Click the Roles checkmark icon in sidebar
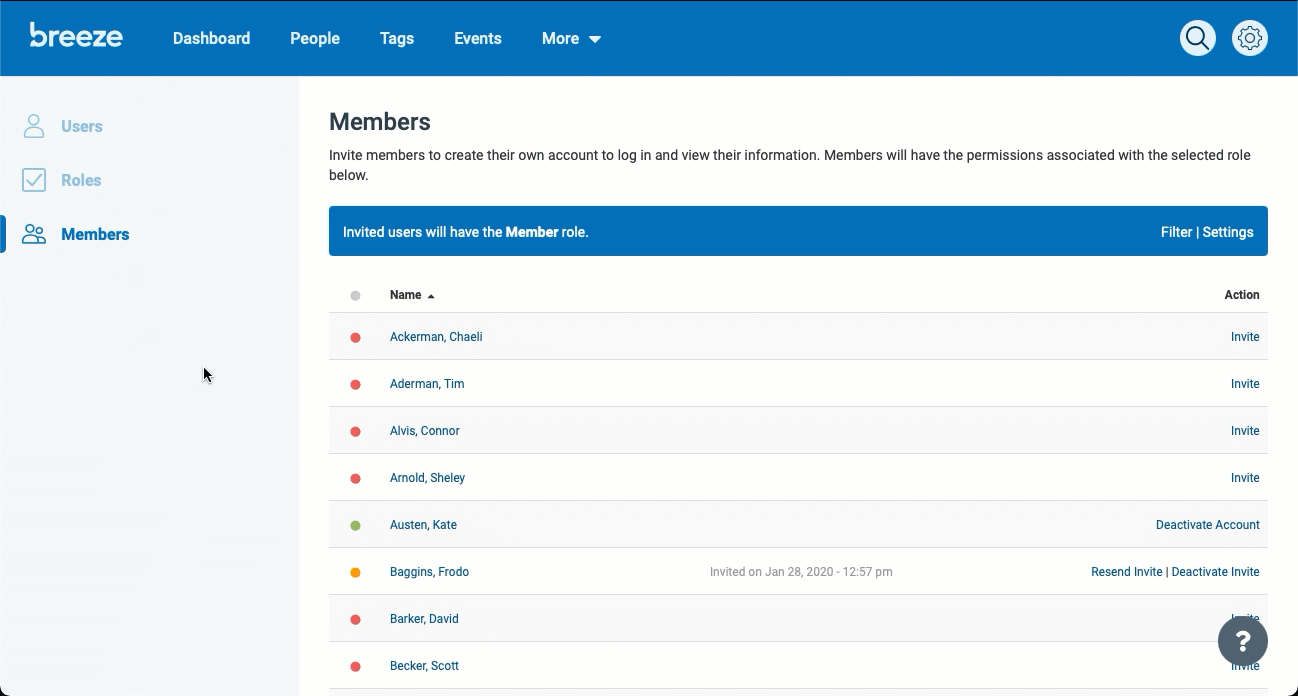 click(34, 180)
